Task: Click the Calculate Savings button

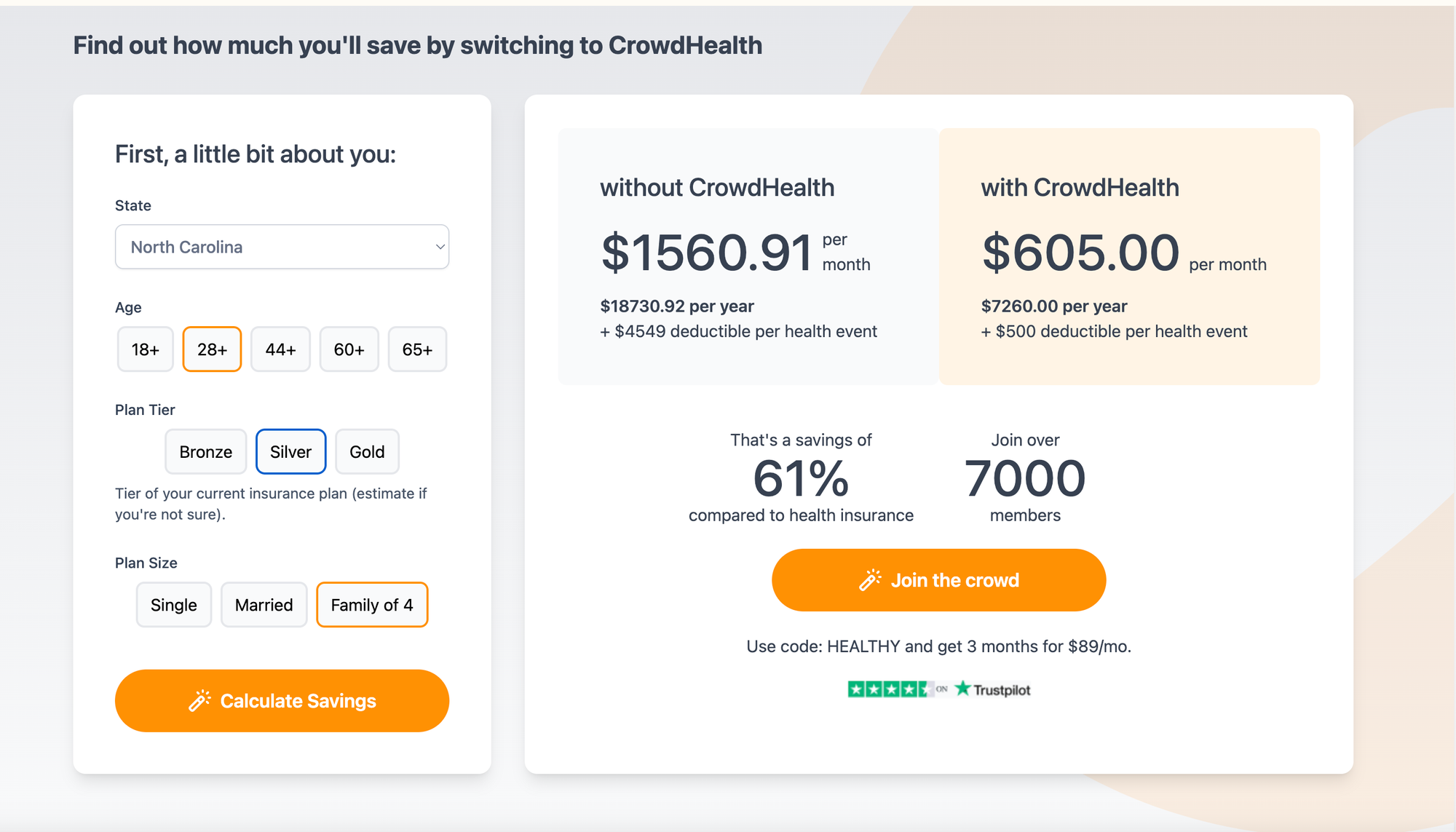Action: (x=282, y=701)
